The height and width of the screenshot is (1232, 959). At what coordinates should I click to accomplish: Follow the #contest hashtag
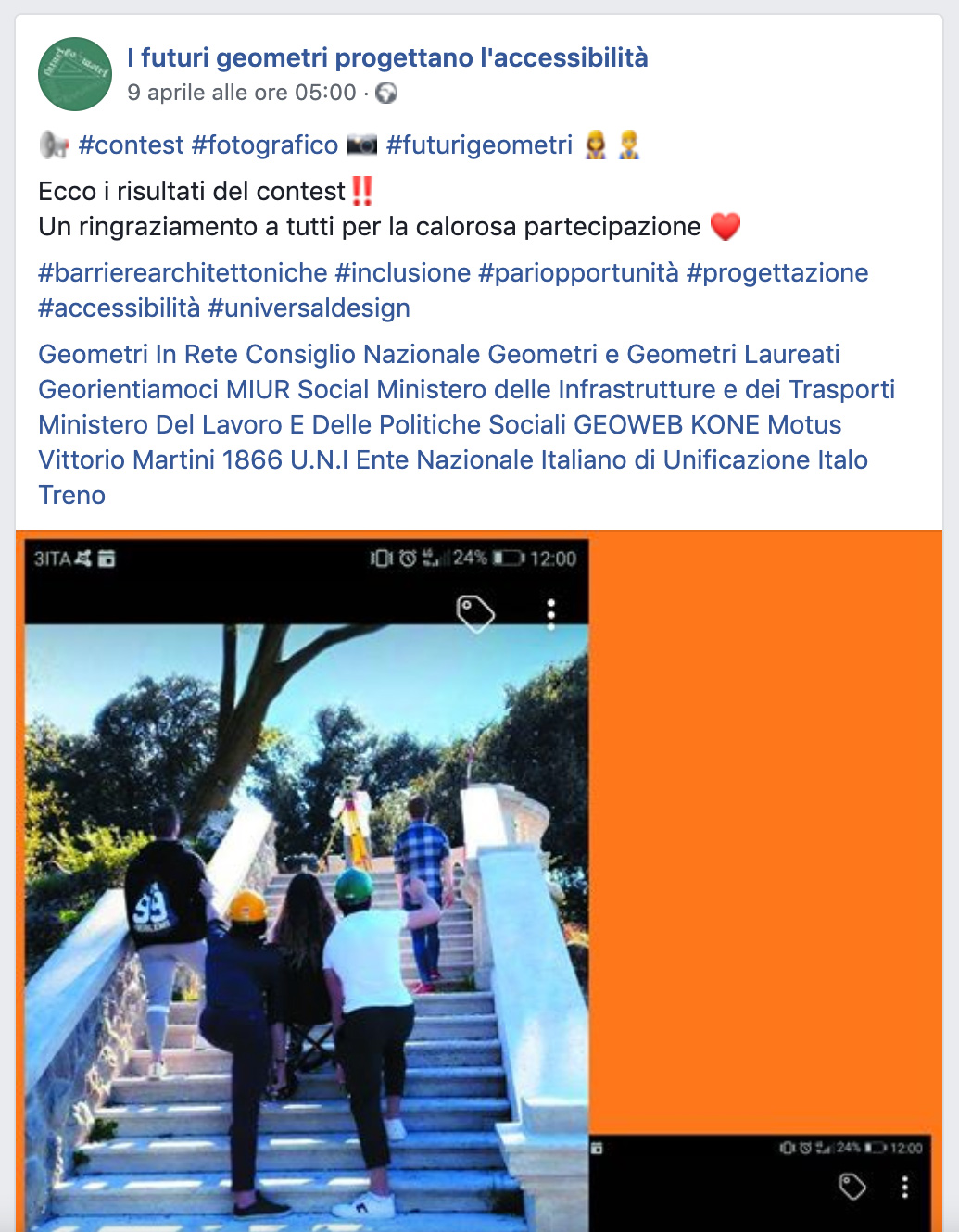(131, 145)
